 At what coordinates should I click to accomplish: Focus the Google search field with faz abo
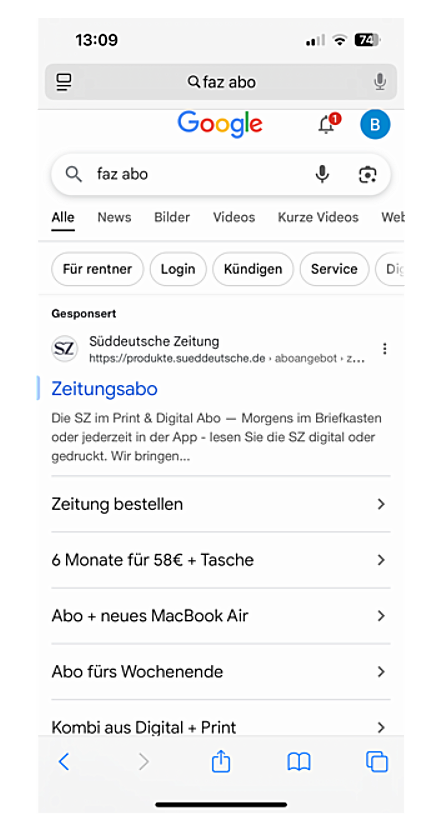coord(200,174)
